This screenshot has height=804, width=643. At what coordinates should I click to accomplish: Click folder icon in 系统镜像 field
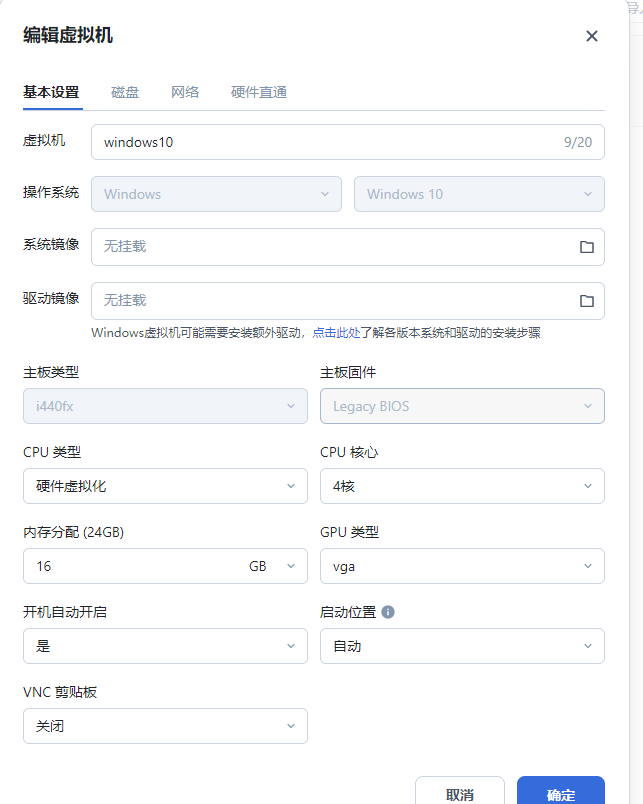[587, 247]
